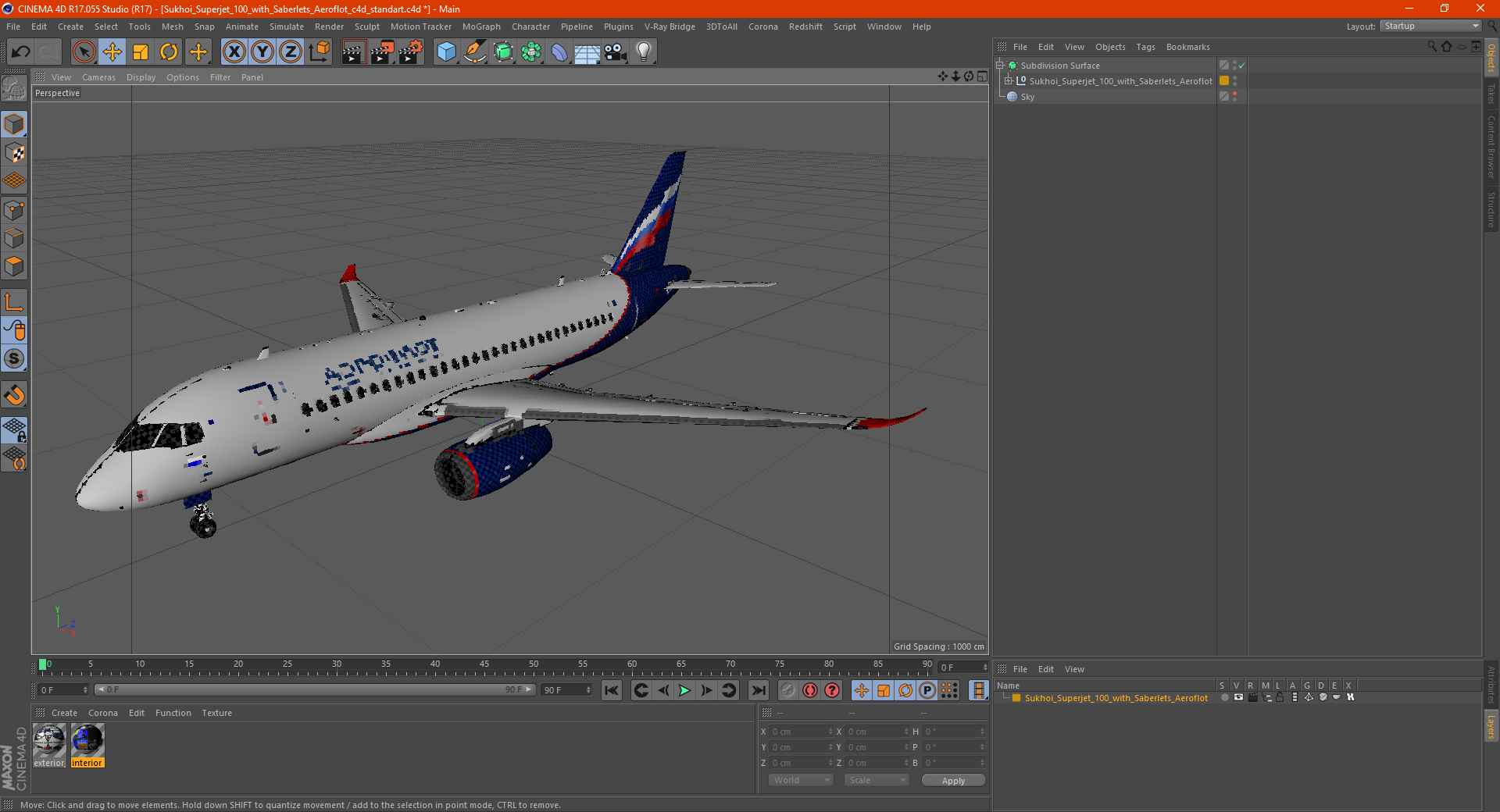The image size is (1500, 812).
Task: Add a Floor environment object
Action: click(x=587, y=52)
